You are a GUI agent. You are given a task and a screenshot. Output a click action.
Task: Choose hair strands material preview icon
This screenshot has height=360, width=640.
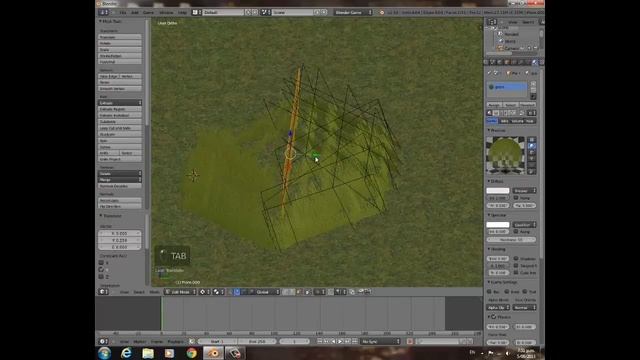[x=531, y=166]
